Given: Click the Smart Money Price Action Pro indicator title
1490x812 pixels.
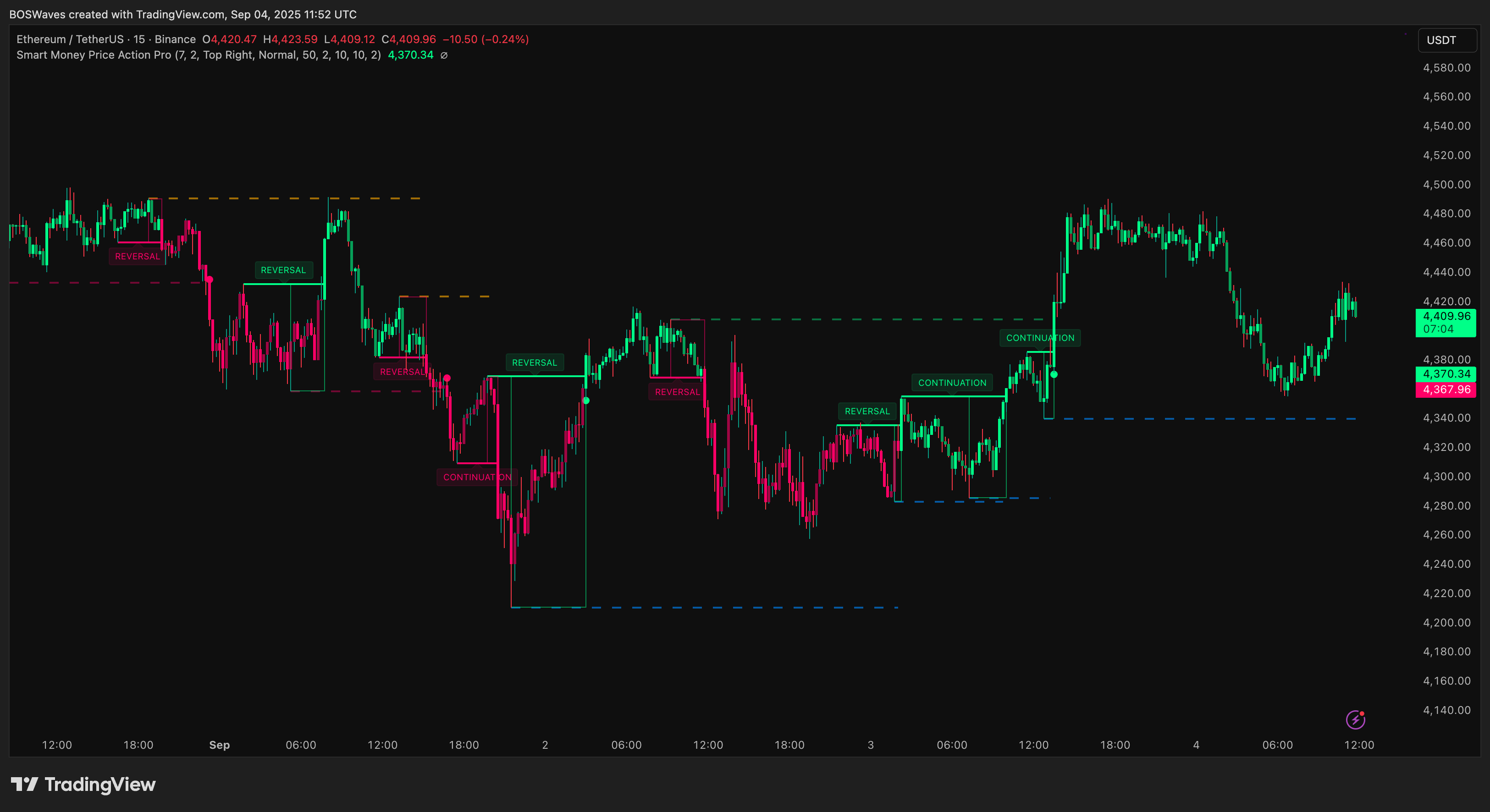Looking at the screenshot, I should pos(94,55).
